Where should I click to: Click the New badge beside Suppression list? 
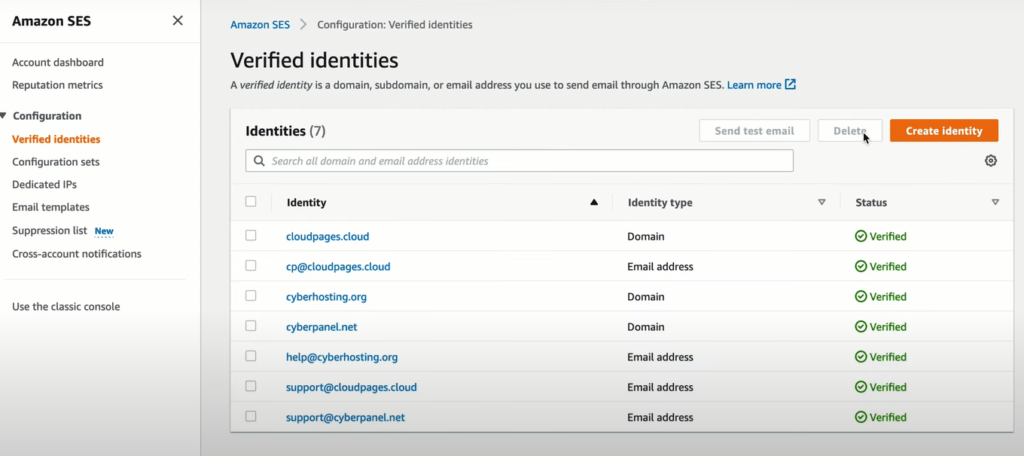[104, 231]
